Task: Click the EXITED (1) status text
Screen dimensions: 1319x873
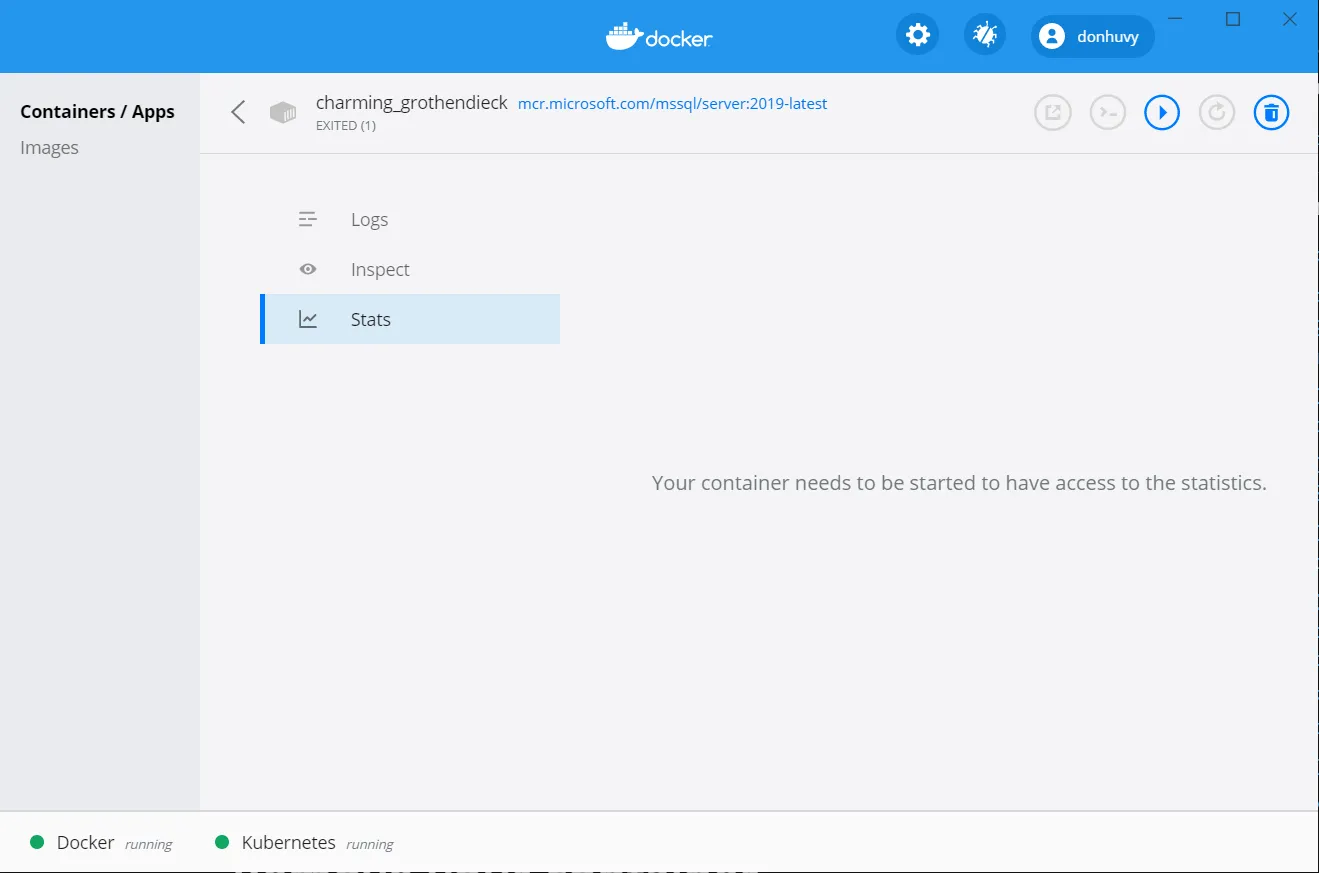Action: [x=346, y=126]
